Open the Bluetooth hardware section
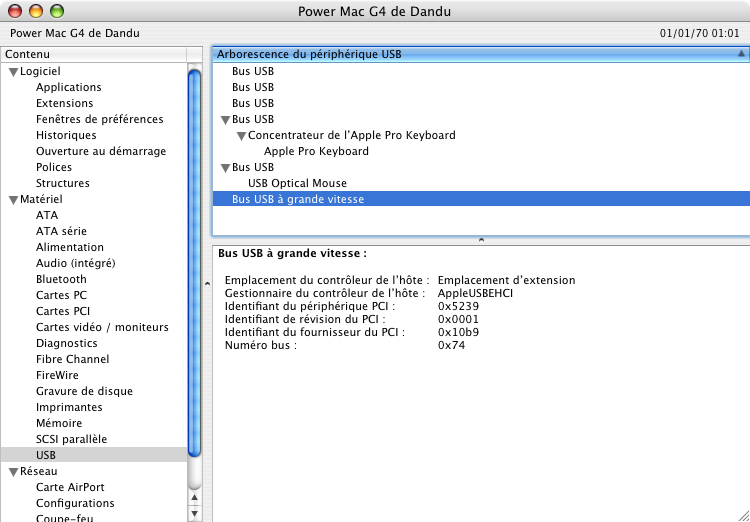 click(x=61, y=279)
